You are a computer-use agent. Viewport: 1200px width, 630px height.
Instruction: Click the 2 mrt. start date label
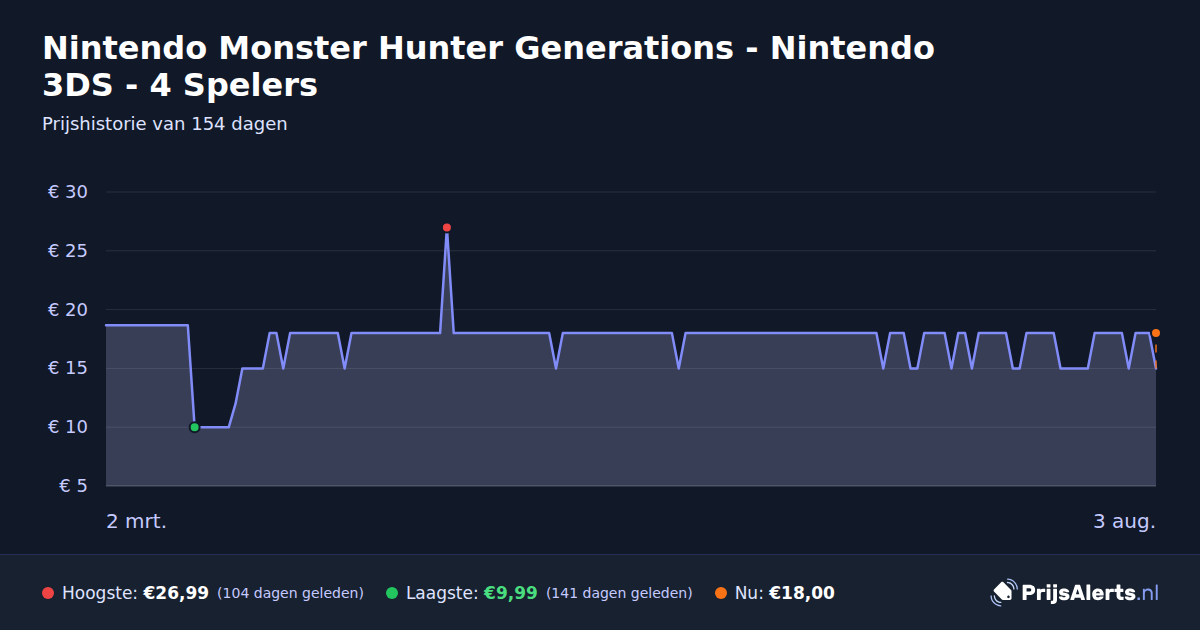click(x=137, y=521)
